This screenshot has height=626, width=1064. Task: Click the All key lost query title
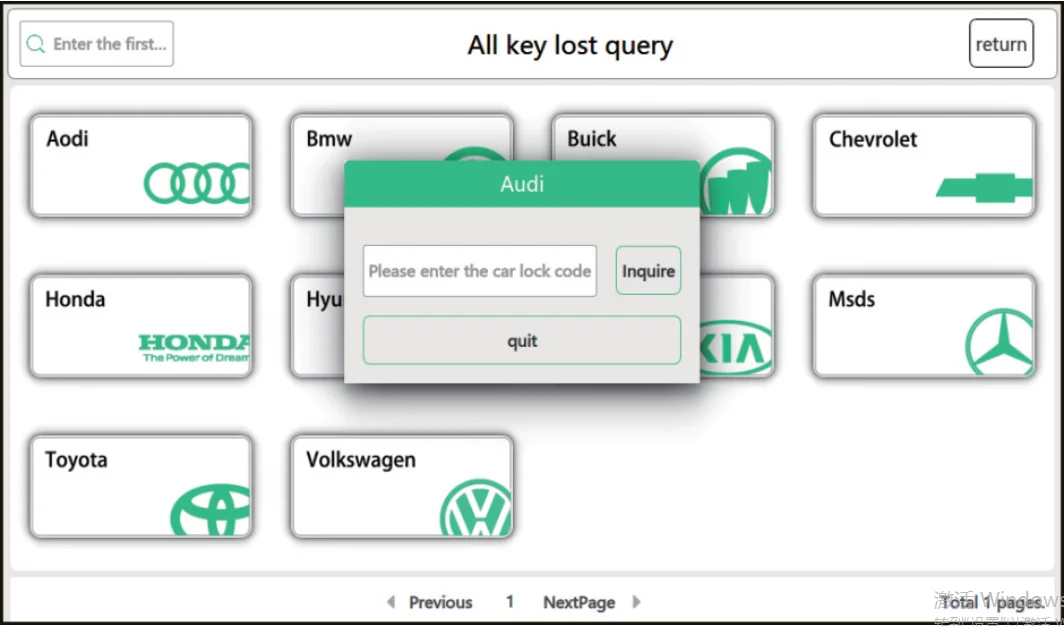point(570,45)
